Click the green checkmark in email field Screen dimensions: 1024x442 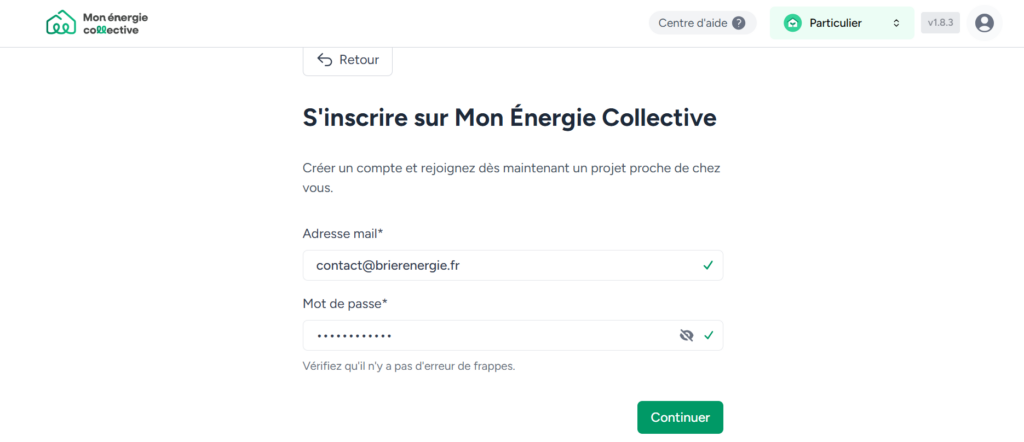708,266
